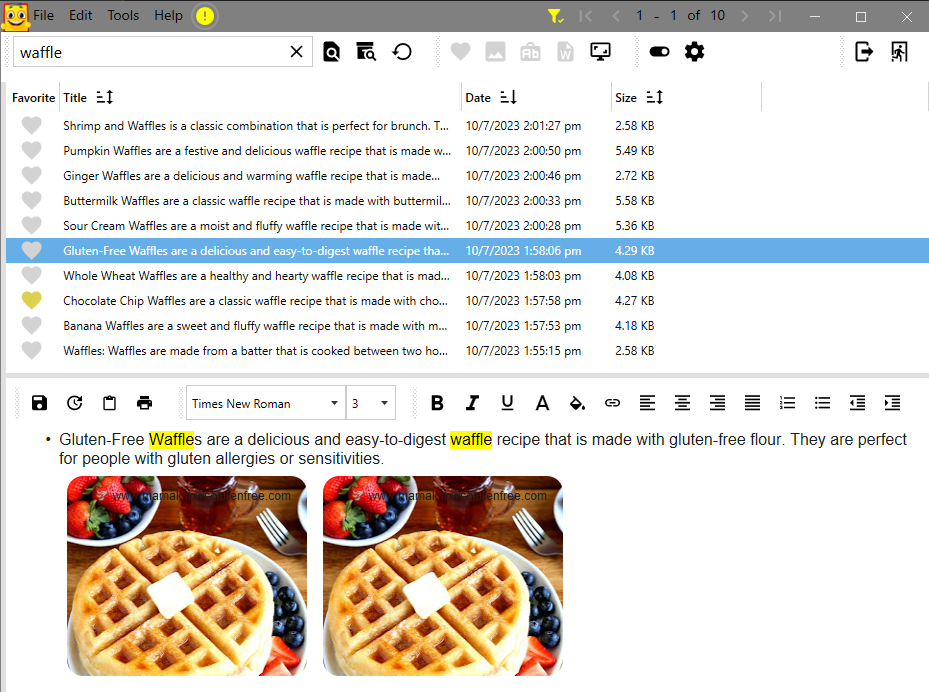The image size is (929, 692).
Task: Open the Edit menu
Action: coord(81,15)
